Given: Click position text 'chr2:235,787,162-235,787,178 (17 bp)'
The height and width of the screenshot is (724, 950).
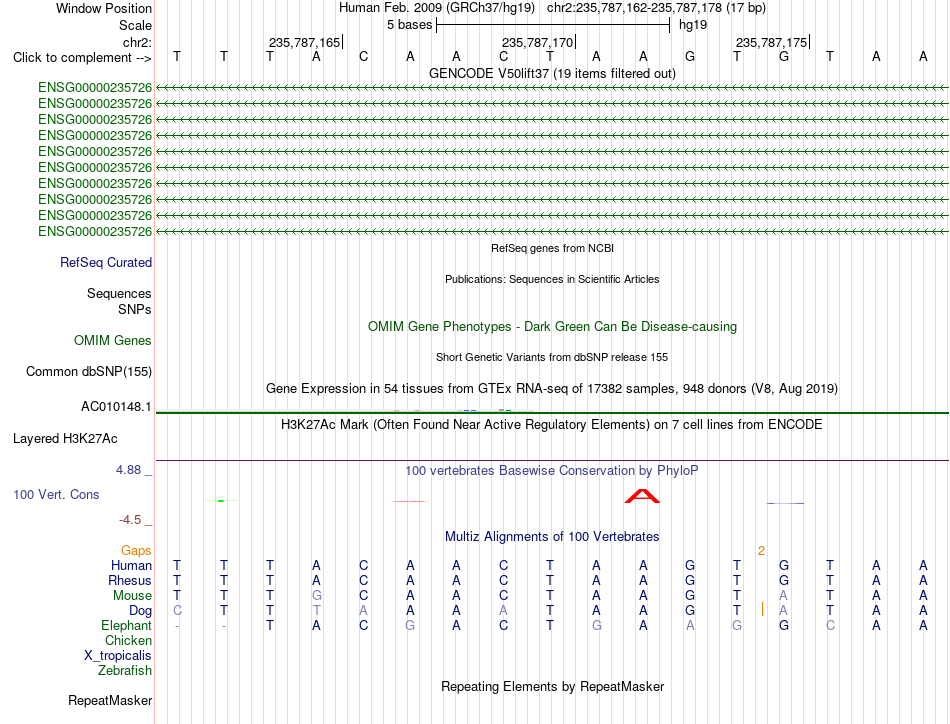Looking at the screenshot, I should tap(656, 8).
